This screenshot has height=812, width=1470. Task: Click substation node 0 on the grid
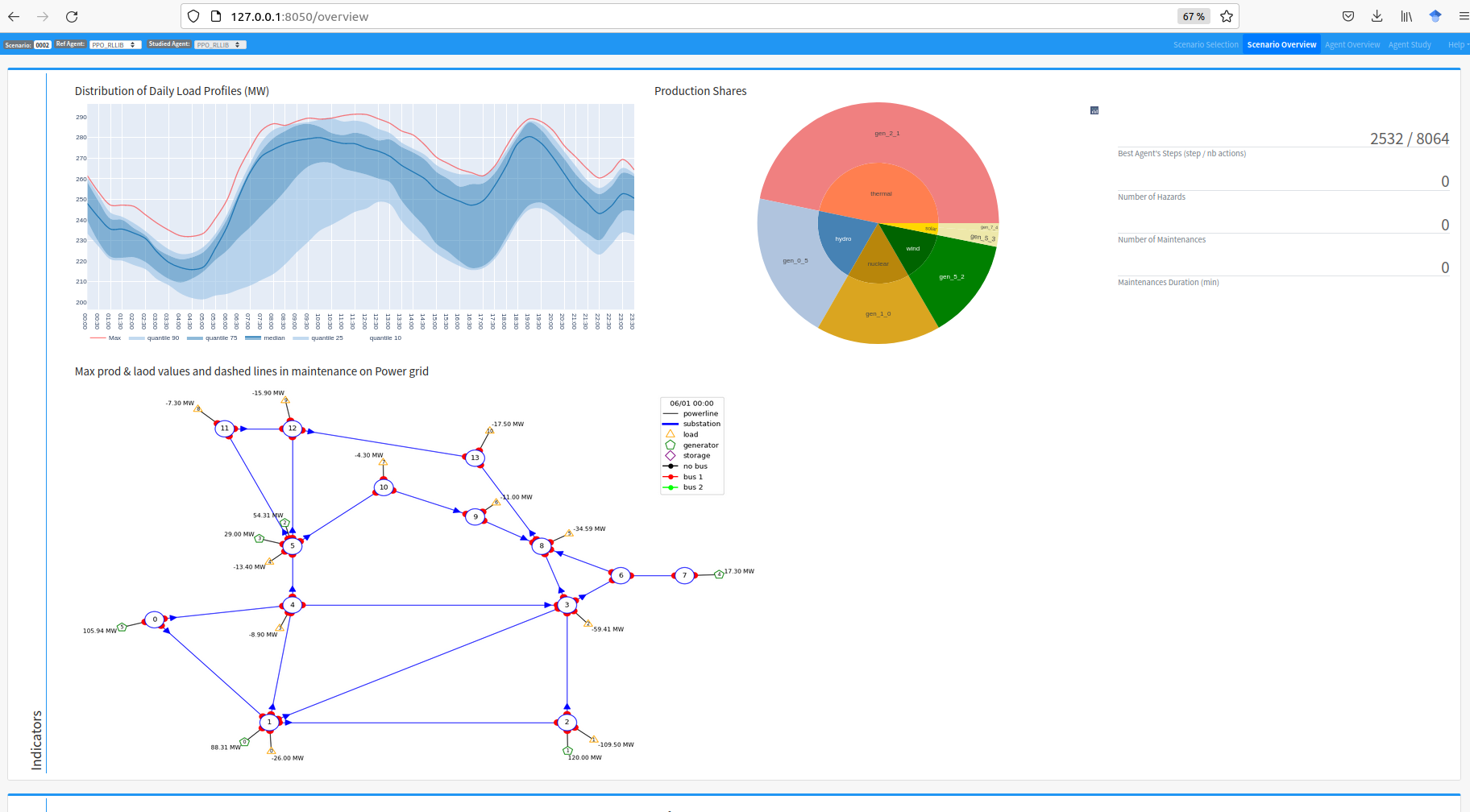(x=155, y=619)
